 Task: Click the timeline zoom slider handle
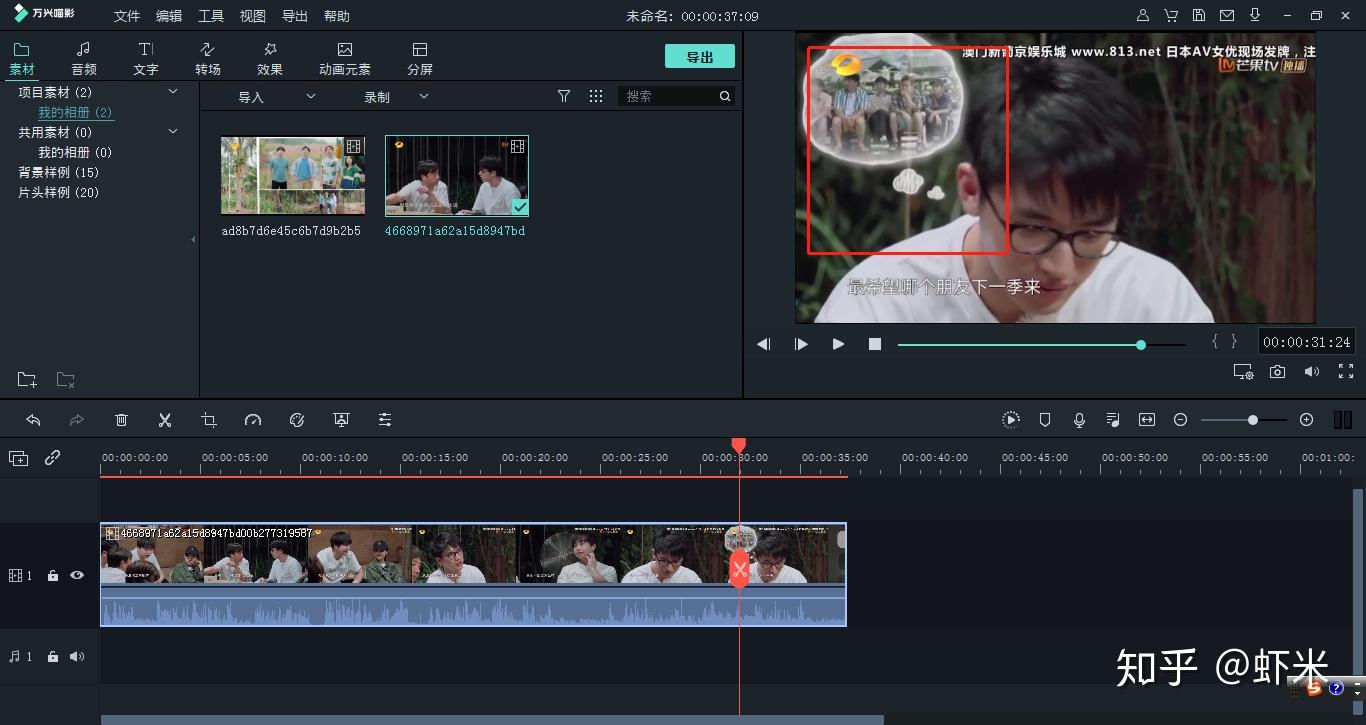click(1252, 420)
